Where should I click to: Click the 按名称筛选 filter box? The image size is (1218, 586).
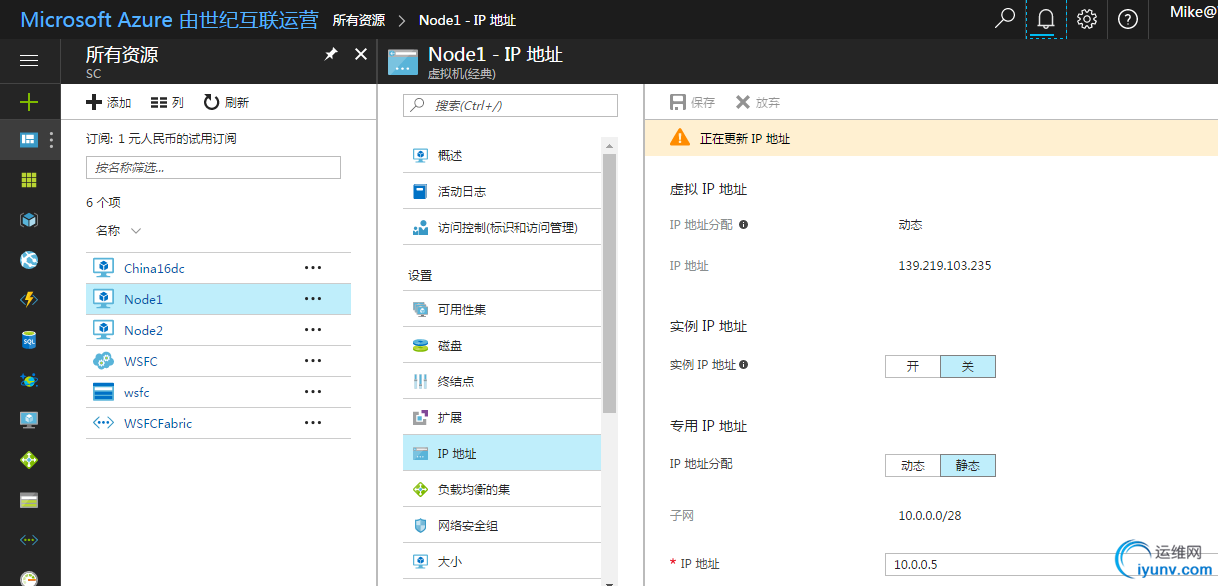[213, 167]
